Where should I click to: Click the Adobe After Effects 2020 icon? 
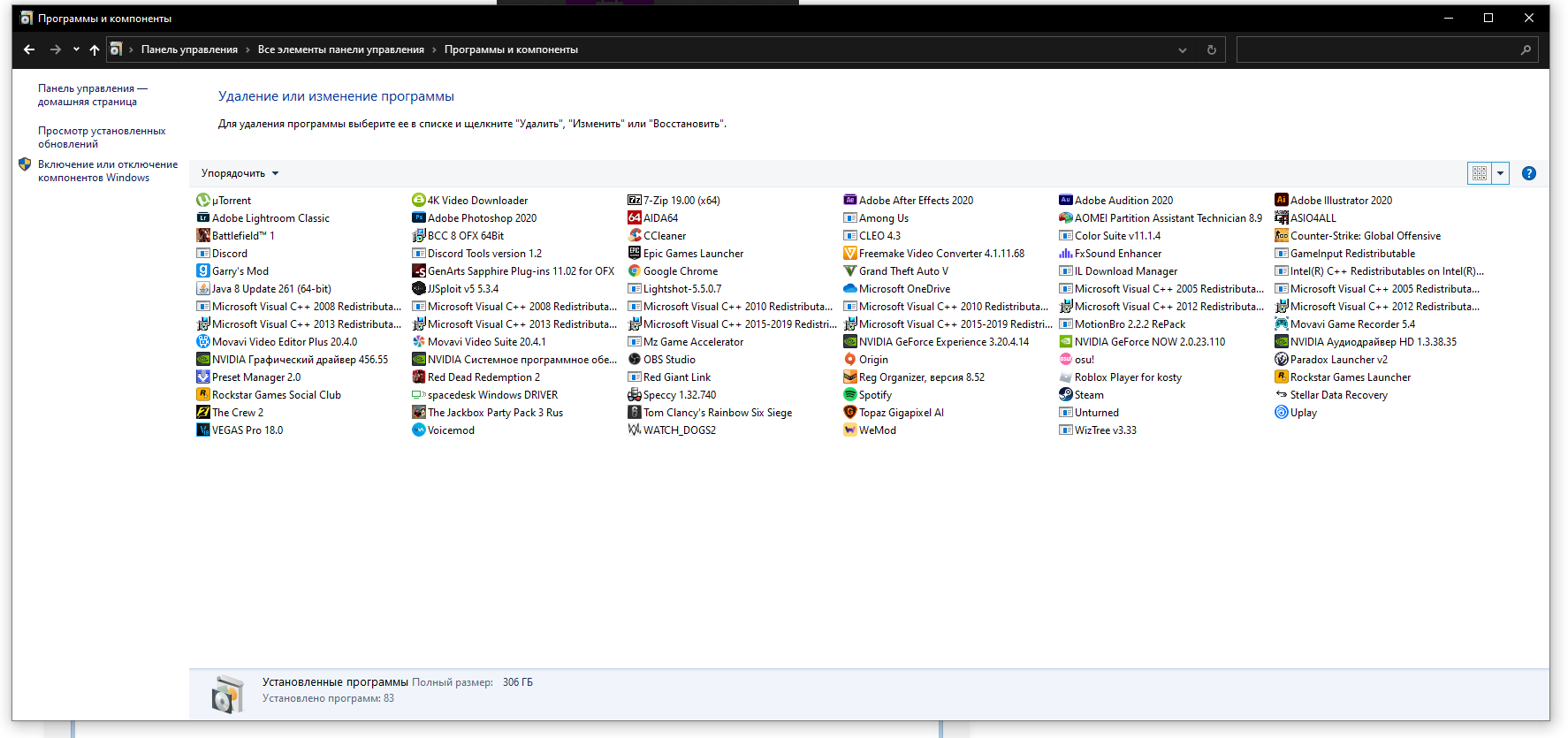[x=850, y=201]
